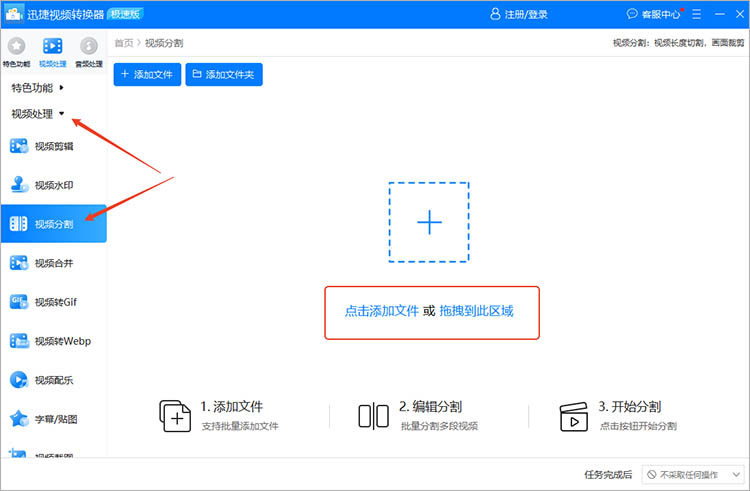The width and height of the screenshot is (750, 491).
Task: Select 视频配乐 in the sidebar
Action: (x=53, y=380)
